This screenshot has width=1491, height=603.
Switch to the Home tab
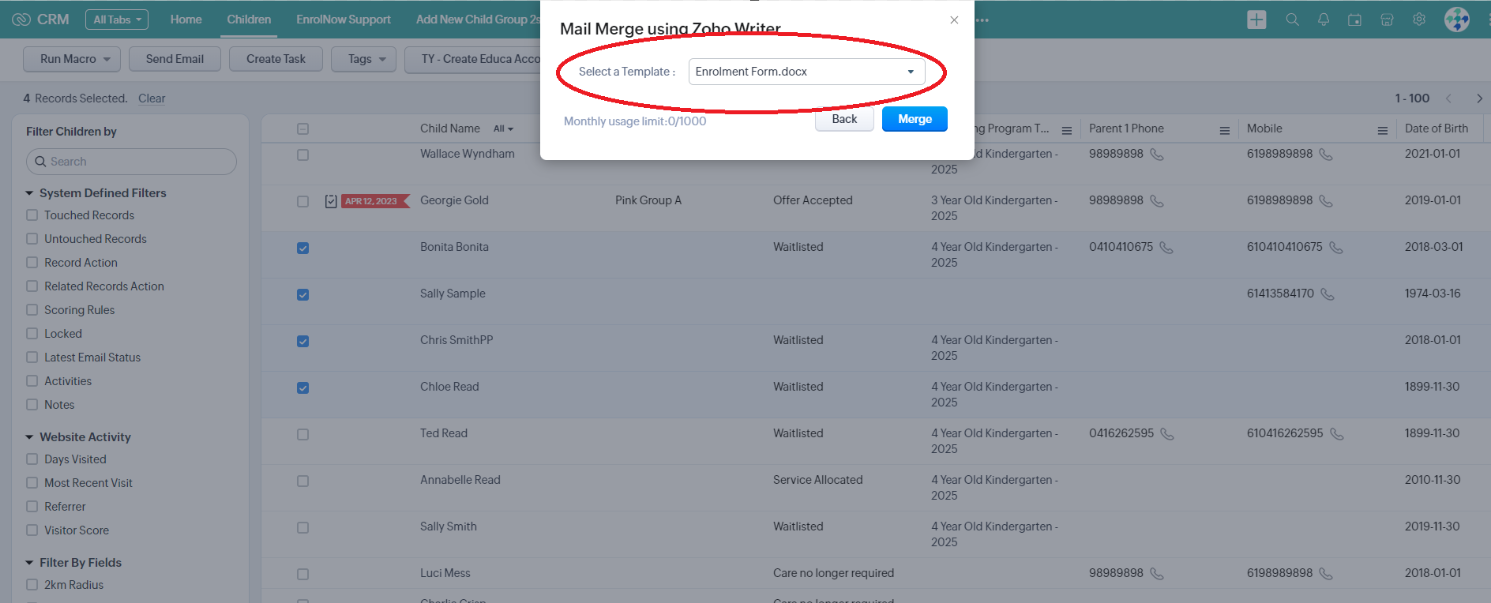pyautogui.click(x=186, y=19)
